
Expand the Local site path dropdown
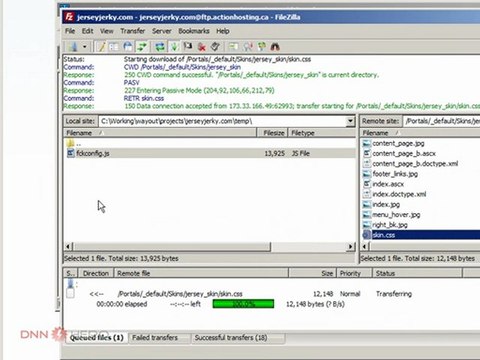[x=350, y=121]
